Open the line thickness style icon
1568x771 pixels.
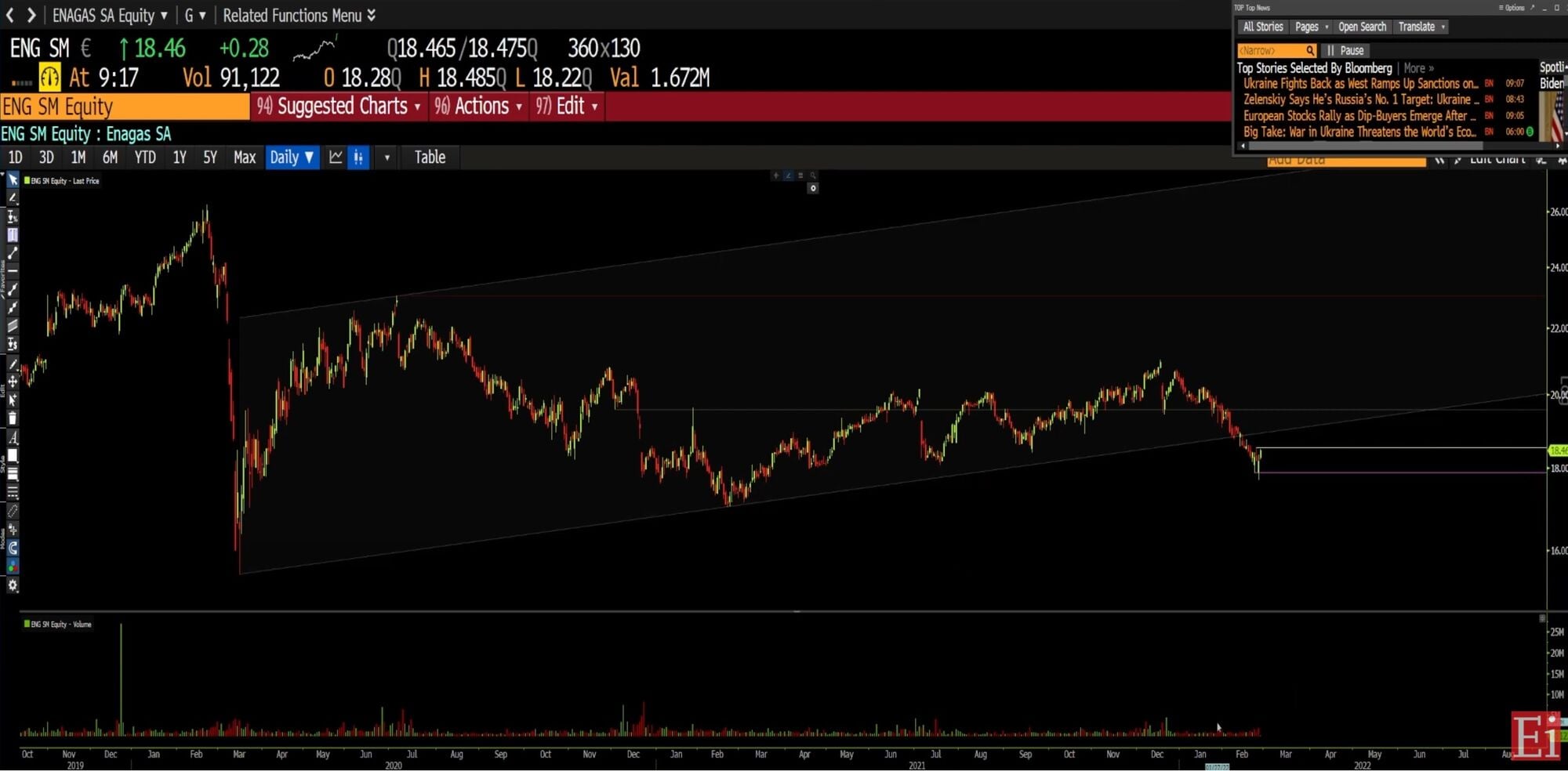tap(13, 474)
